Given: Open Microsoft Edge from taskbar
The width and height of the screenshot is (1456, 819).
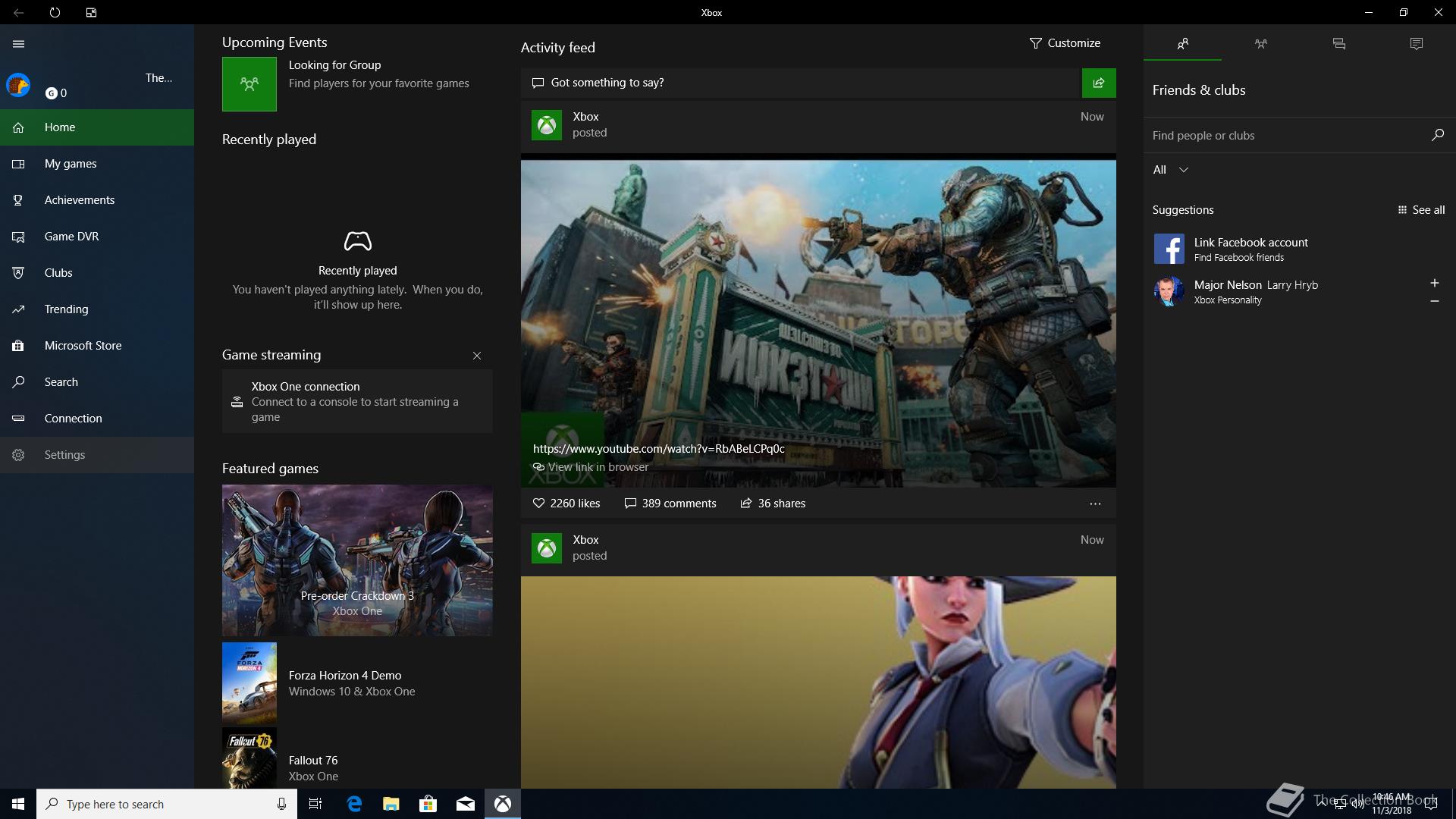Looking at the screenshot, I should (354, 804).
